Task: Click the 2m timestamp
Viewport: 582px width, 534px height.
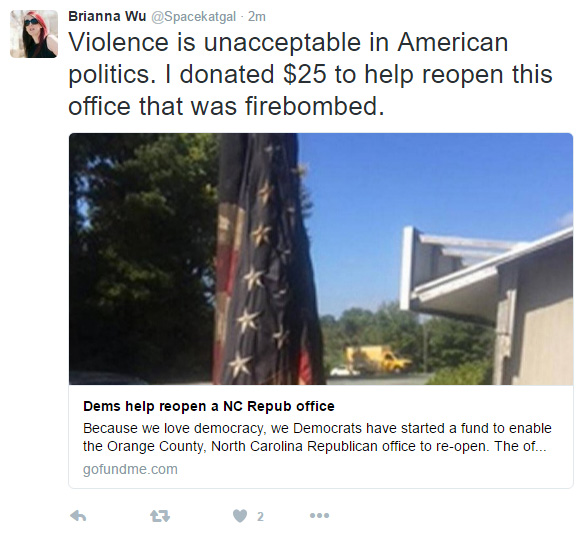Action: click(257, 17)
